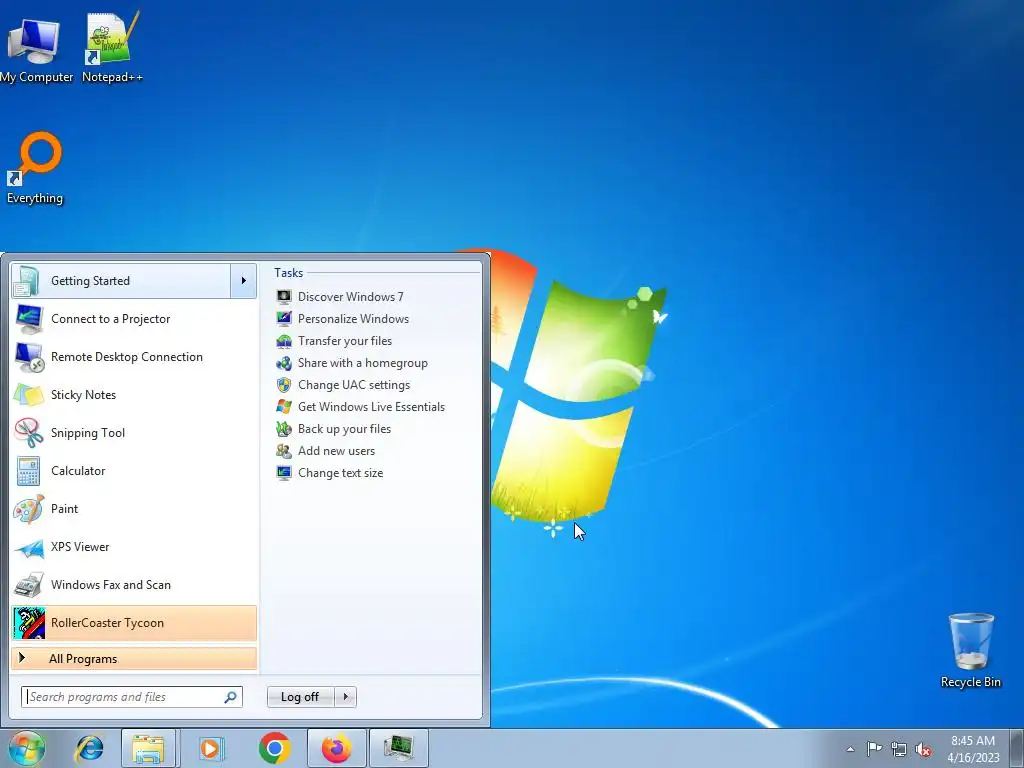Screen dimensions: 1024x768
Task: Select the Calculator label in Start menu
Action: click(x=78, y=471)
